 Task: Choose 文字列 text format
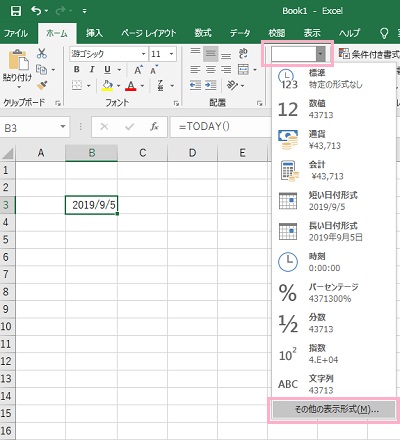334,384
